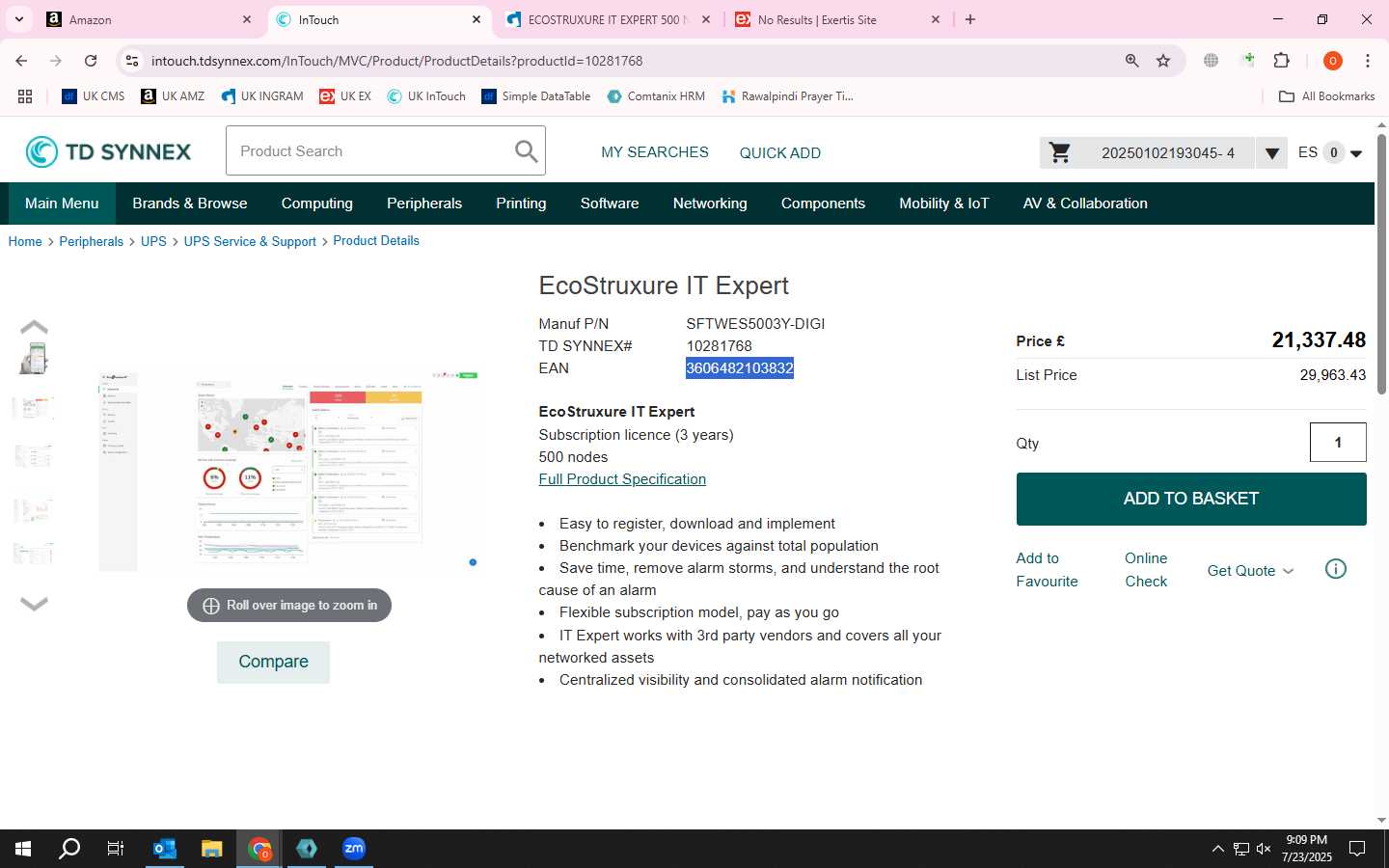Go to UPS Service & Support breadcrumb

click(250, 241)
